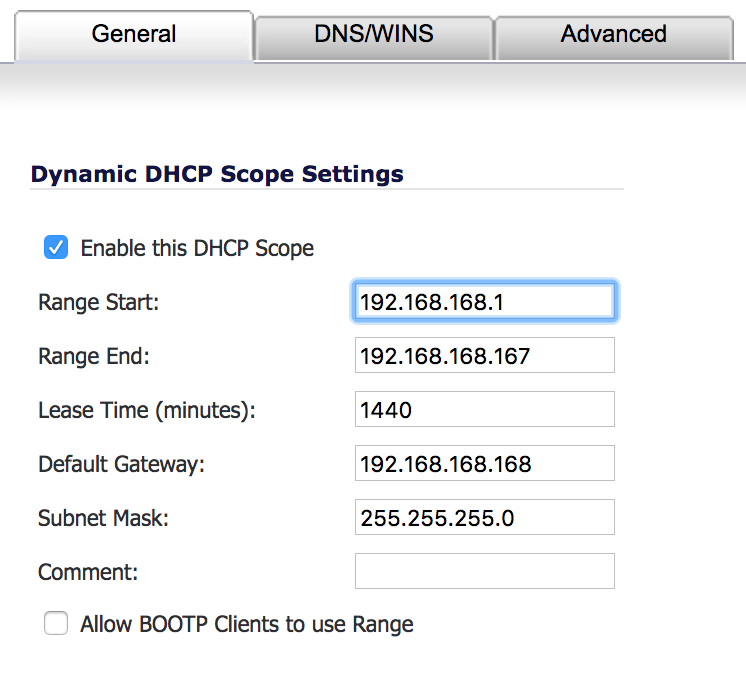Open the DNS/WINS tab
This screenshot has height=696, width=746.
(373, 38)
